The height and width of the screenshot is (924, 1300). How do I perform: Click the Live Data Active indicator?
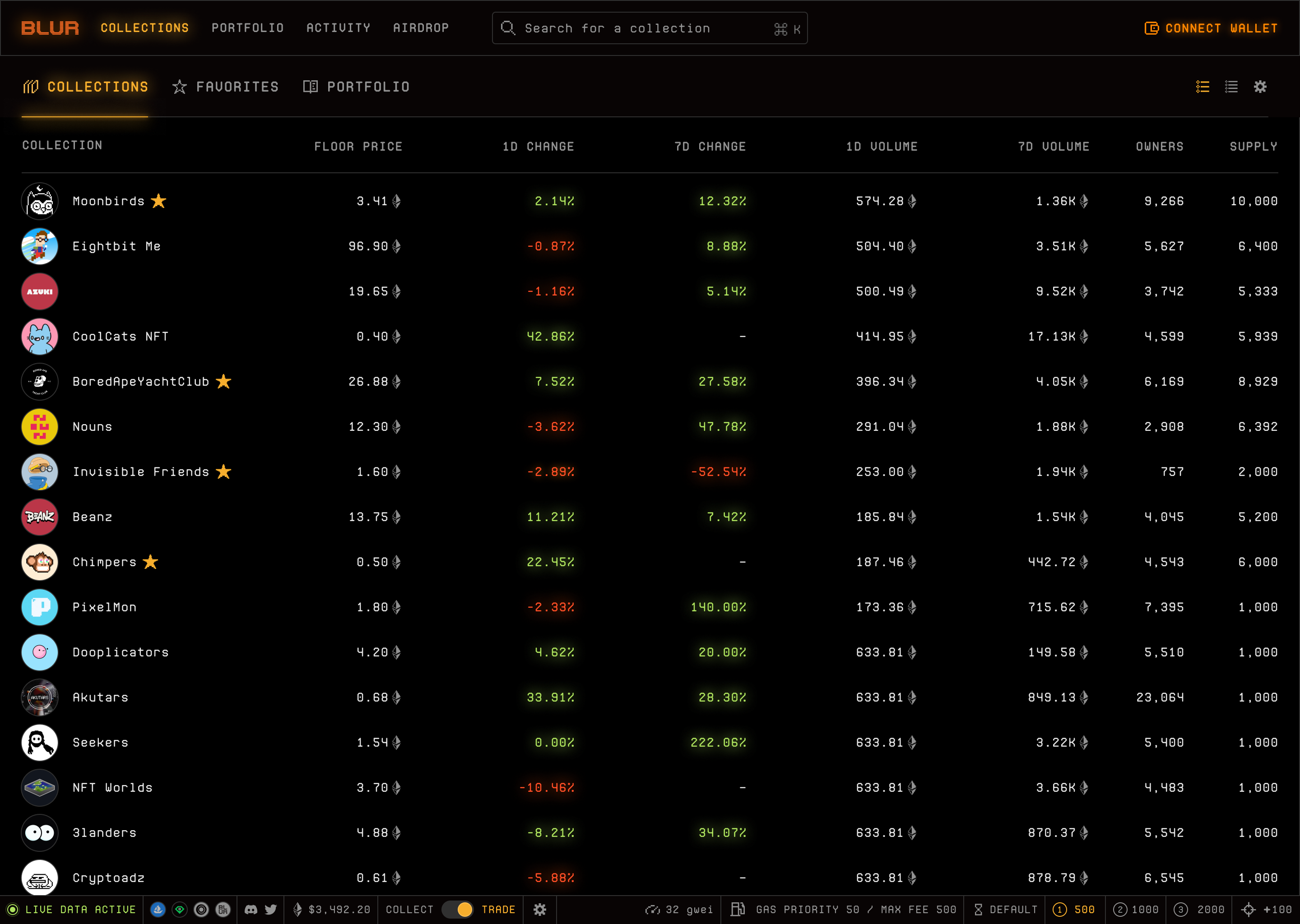tap(71, 909)
